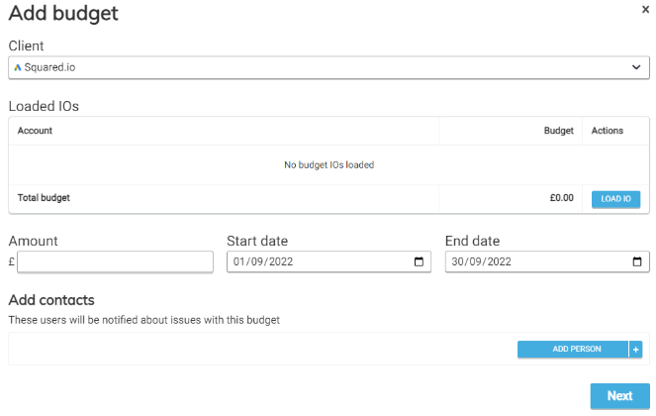656x416 pixels.
Task: Click the Google Ads icon beside Squared.io
Action: [x=17, y=68]
